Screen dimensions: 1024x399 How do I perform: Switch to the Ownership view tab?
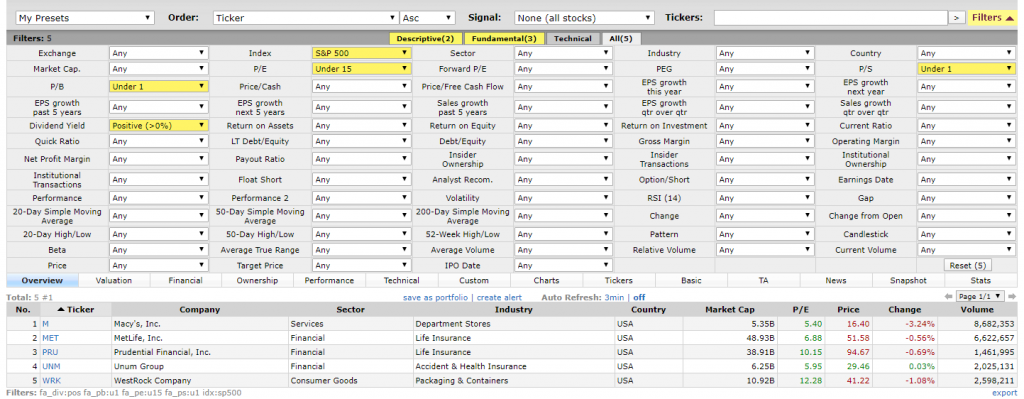pyautogui.click(x=257, y=281)
